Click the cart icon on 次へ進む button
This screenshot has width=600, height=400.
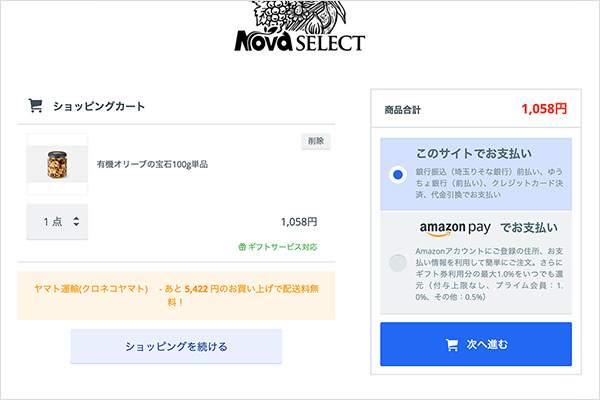pos(451,345)
